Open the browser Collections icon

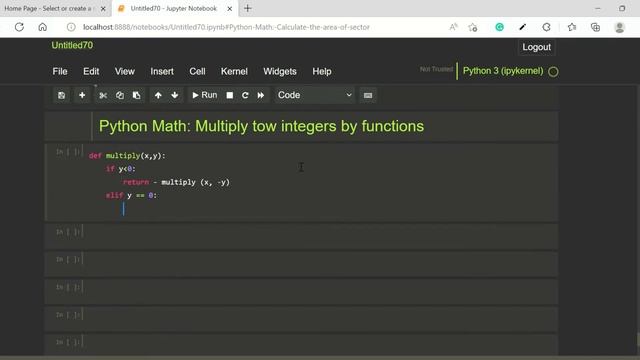596,27
